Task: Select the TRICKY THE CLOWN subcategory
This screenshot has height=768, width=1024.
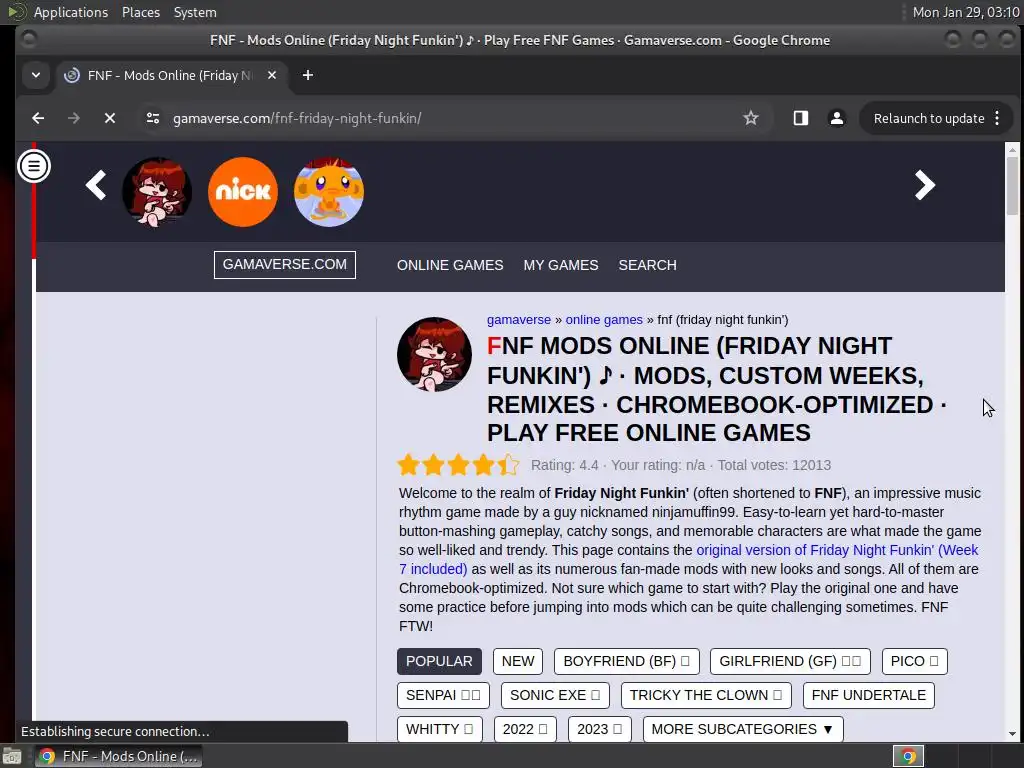Action: coord(706,695)
